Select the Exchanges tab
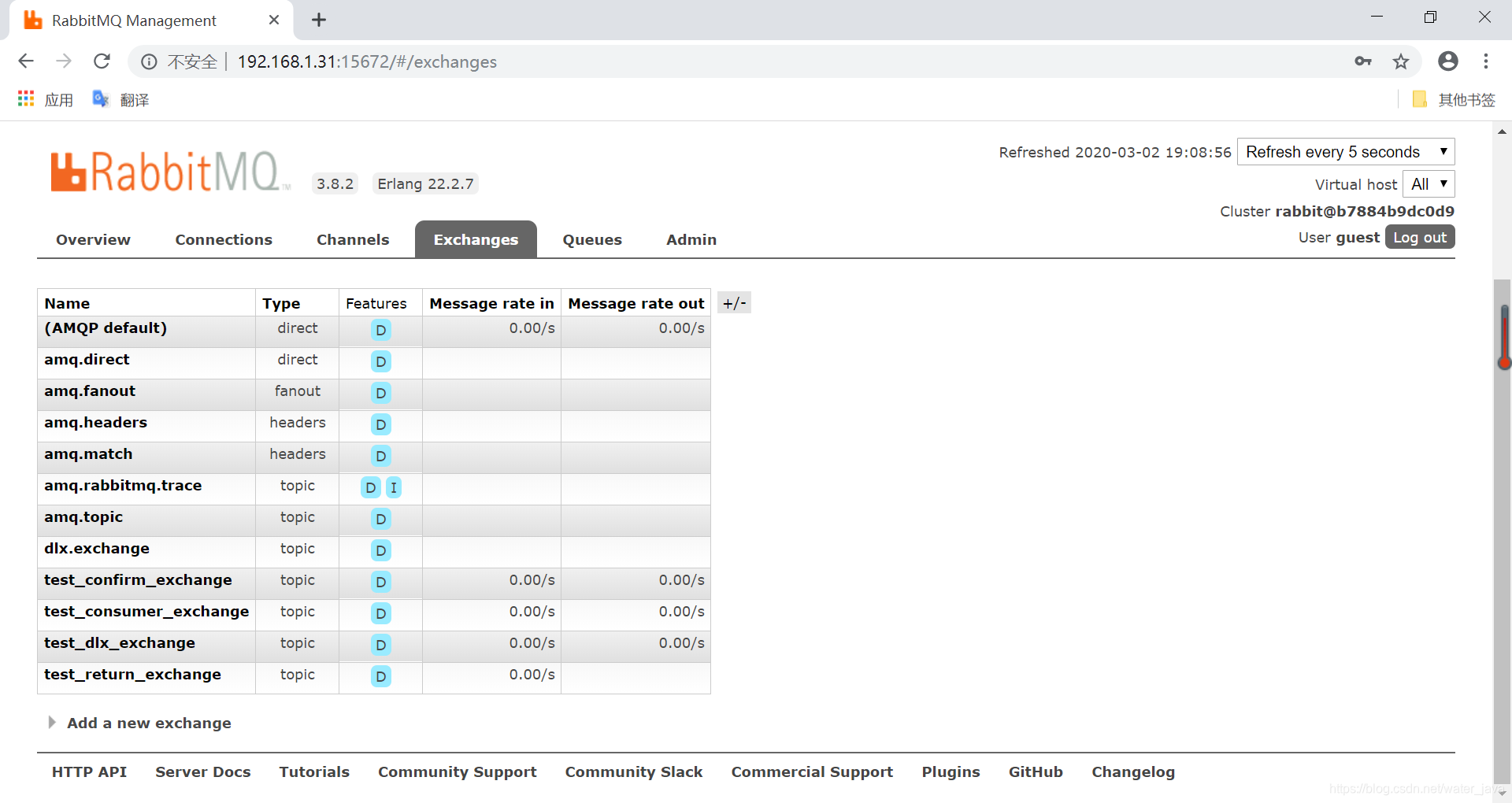This screenshot has height=803, width=1512. [x=476, y=239]
